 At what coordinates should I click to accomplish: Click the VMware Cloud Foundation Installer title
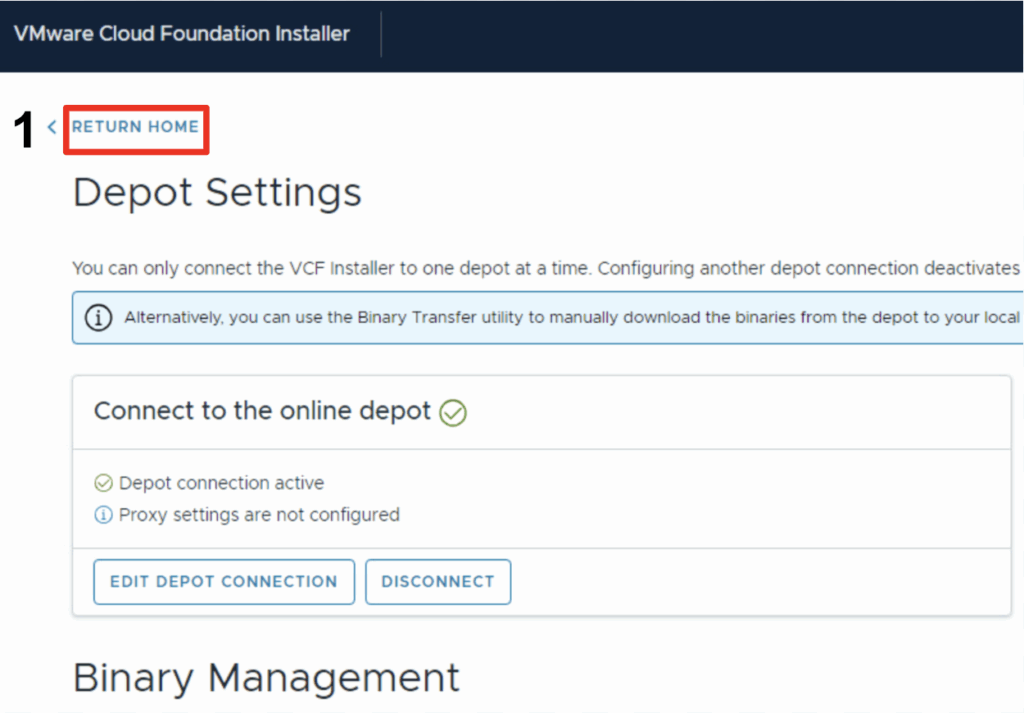181,34
